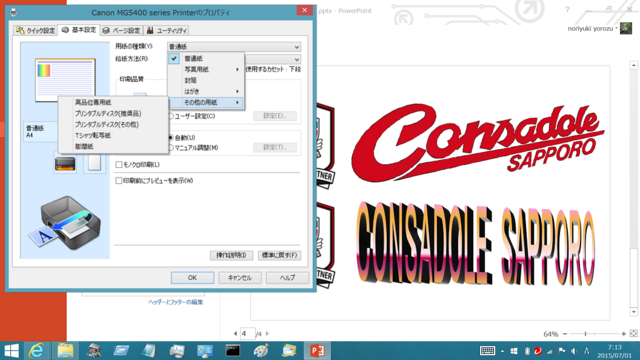Screen dimensions: 640x360
Task: Zoom in with the plus icon
Action: click(x=624, y=334)
